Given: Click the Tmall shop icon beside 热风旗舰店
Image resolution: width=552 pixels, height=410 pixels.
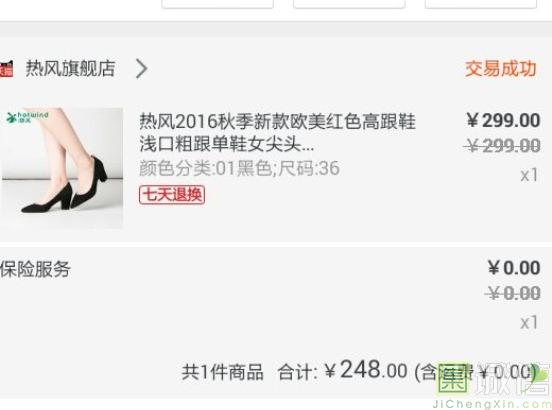Looking at the screenshot, I should click(x=6, y=69).
